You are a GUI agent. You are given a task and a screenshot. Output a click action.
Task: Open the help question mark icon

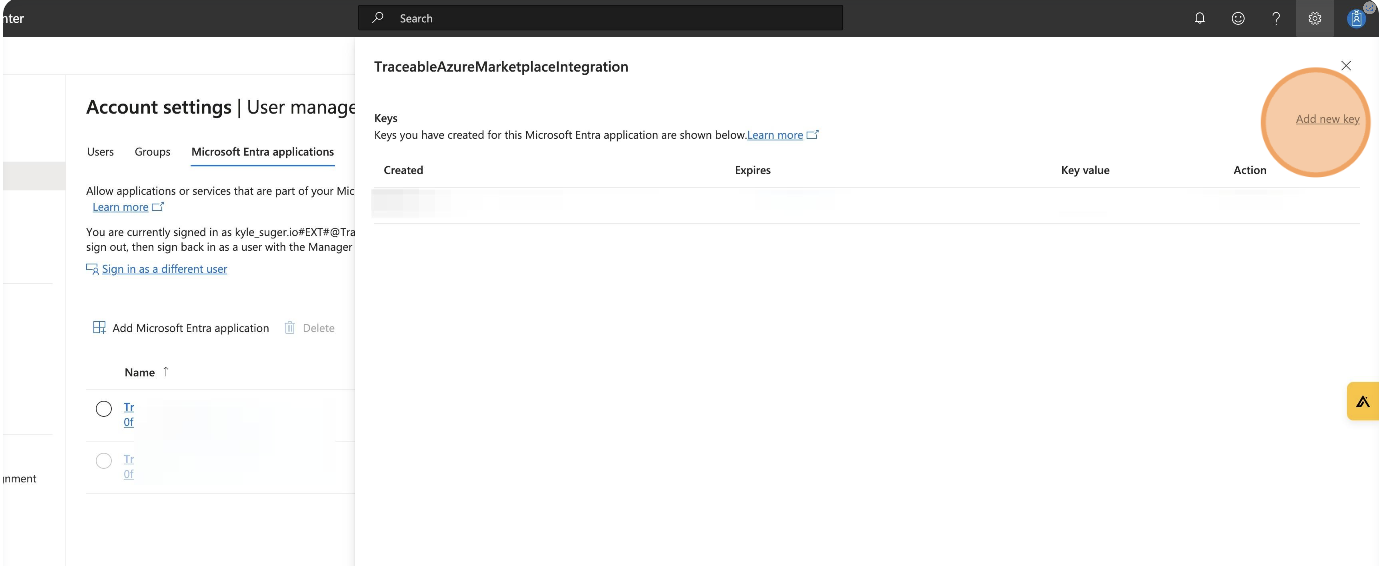[x=1276, y=18]
